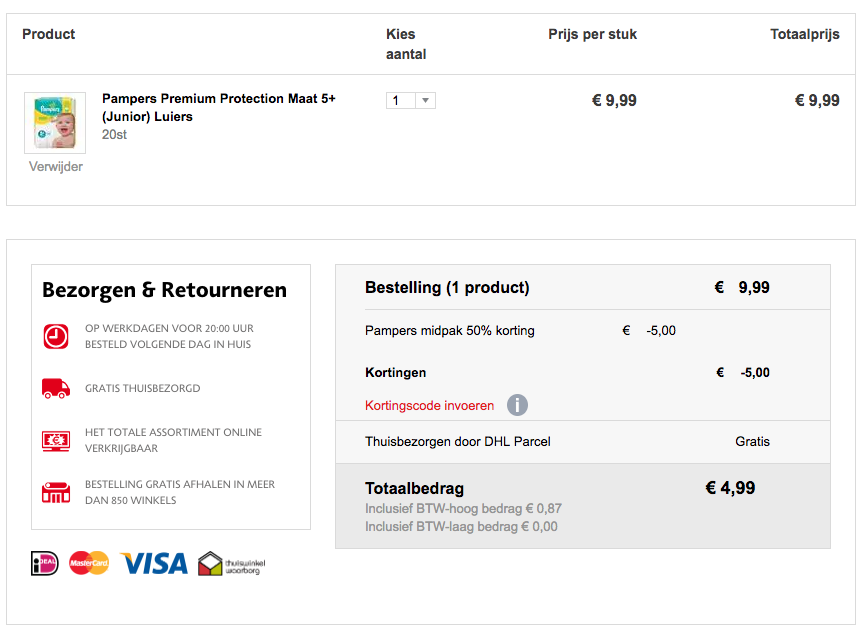Click the Totaalbedrag amount € 4,99

730,488
